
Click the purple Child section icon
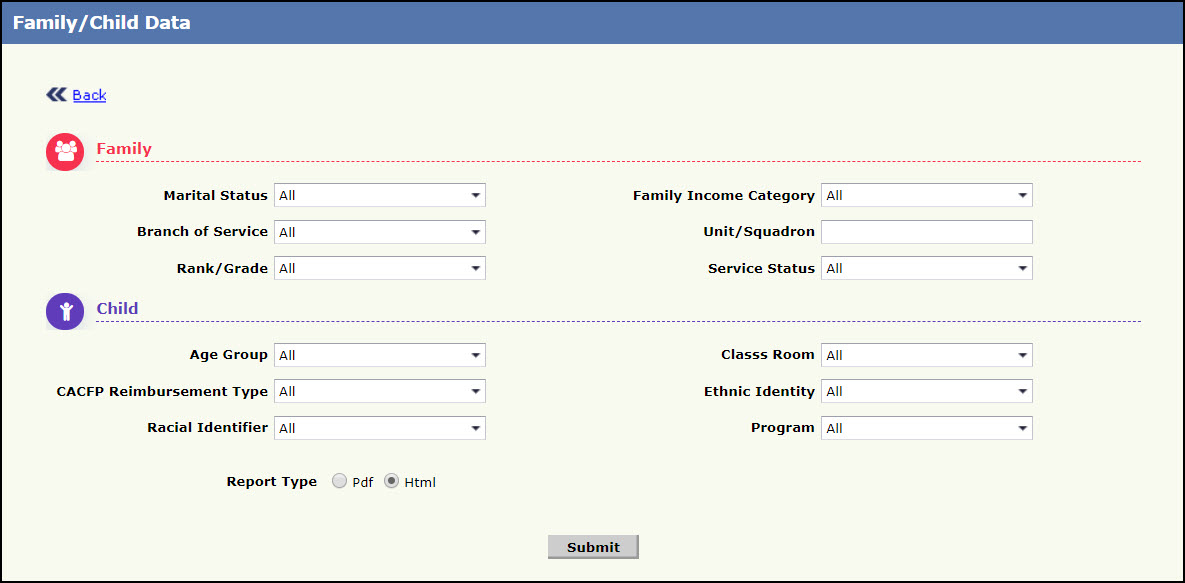pyautogui.click(x=66, y=311)
